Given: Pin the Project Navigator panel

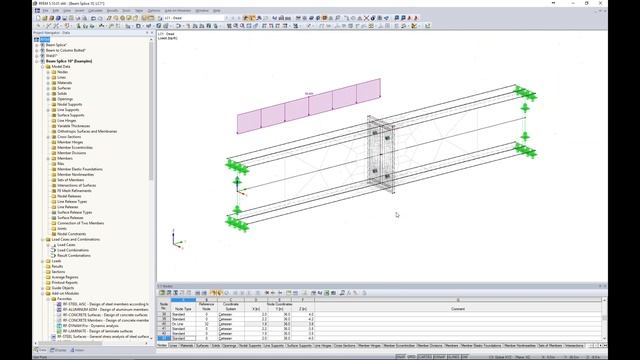Looking at the screenshot, I should tap(147, 33).
